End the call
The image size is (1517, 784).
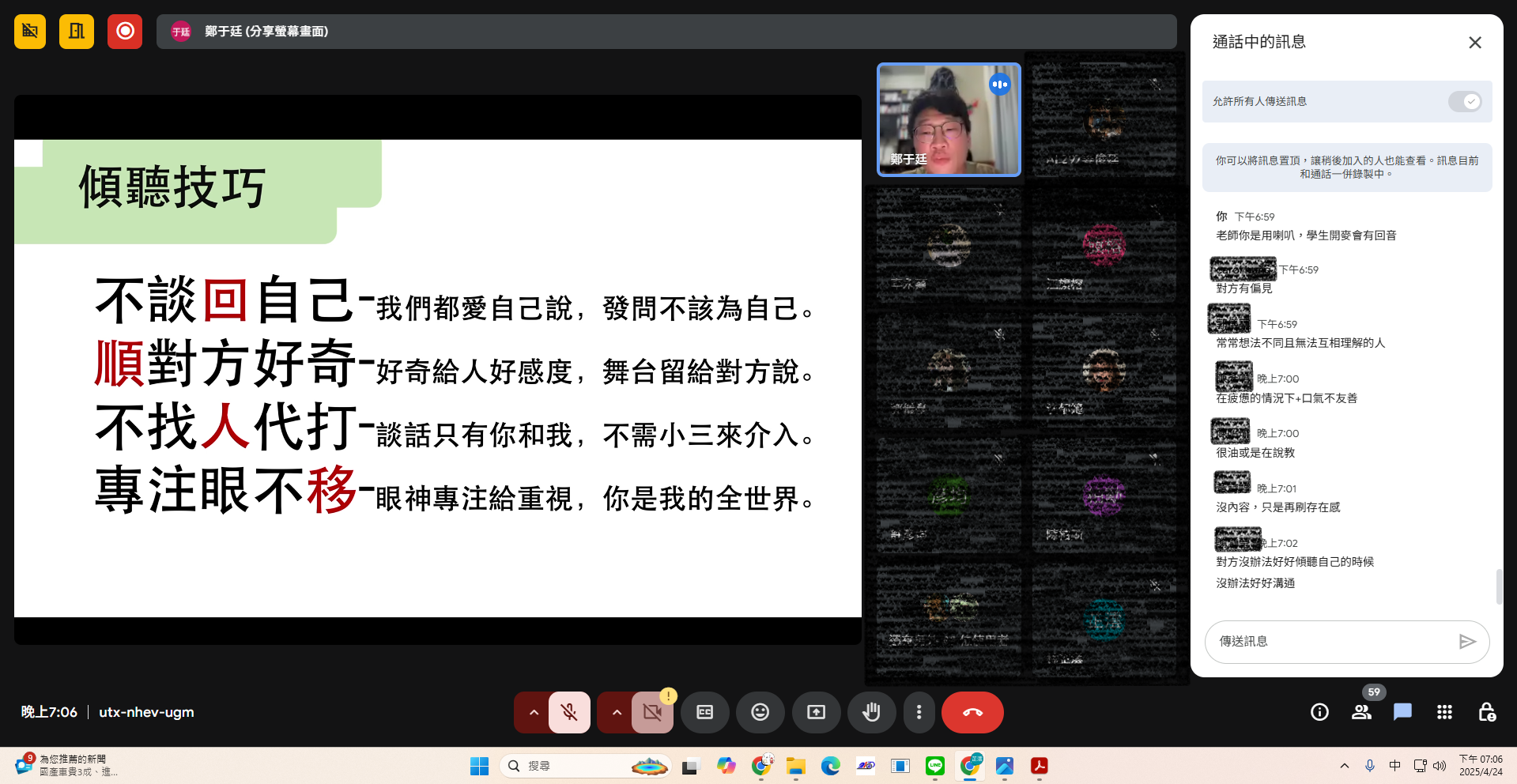(x=972, y=712)
